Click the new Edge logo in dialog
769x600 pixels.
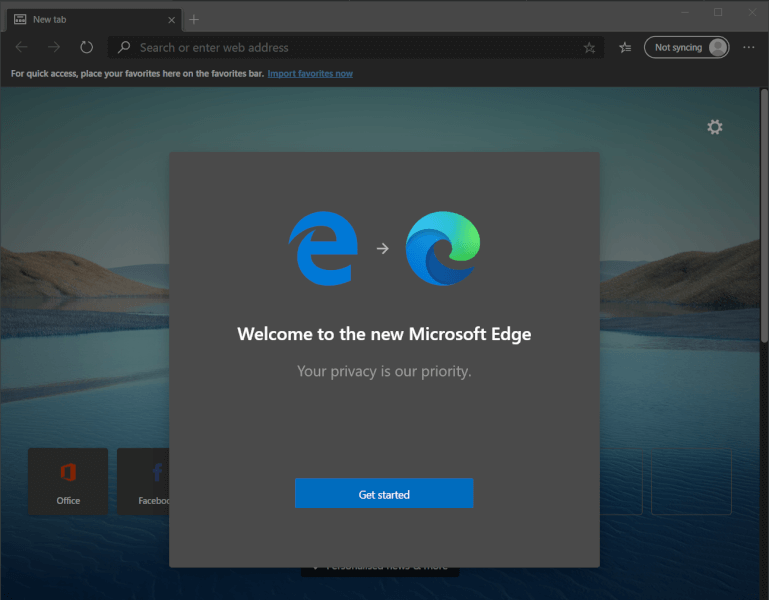pos(443,248)
